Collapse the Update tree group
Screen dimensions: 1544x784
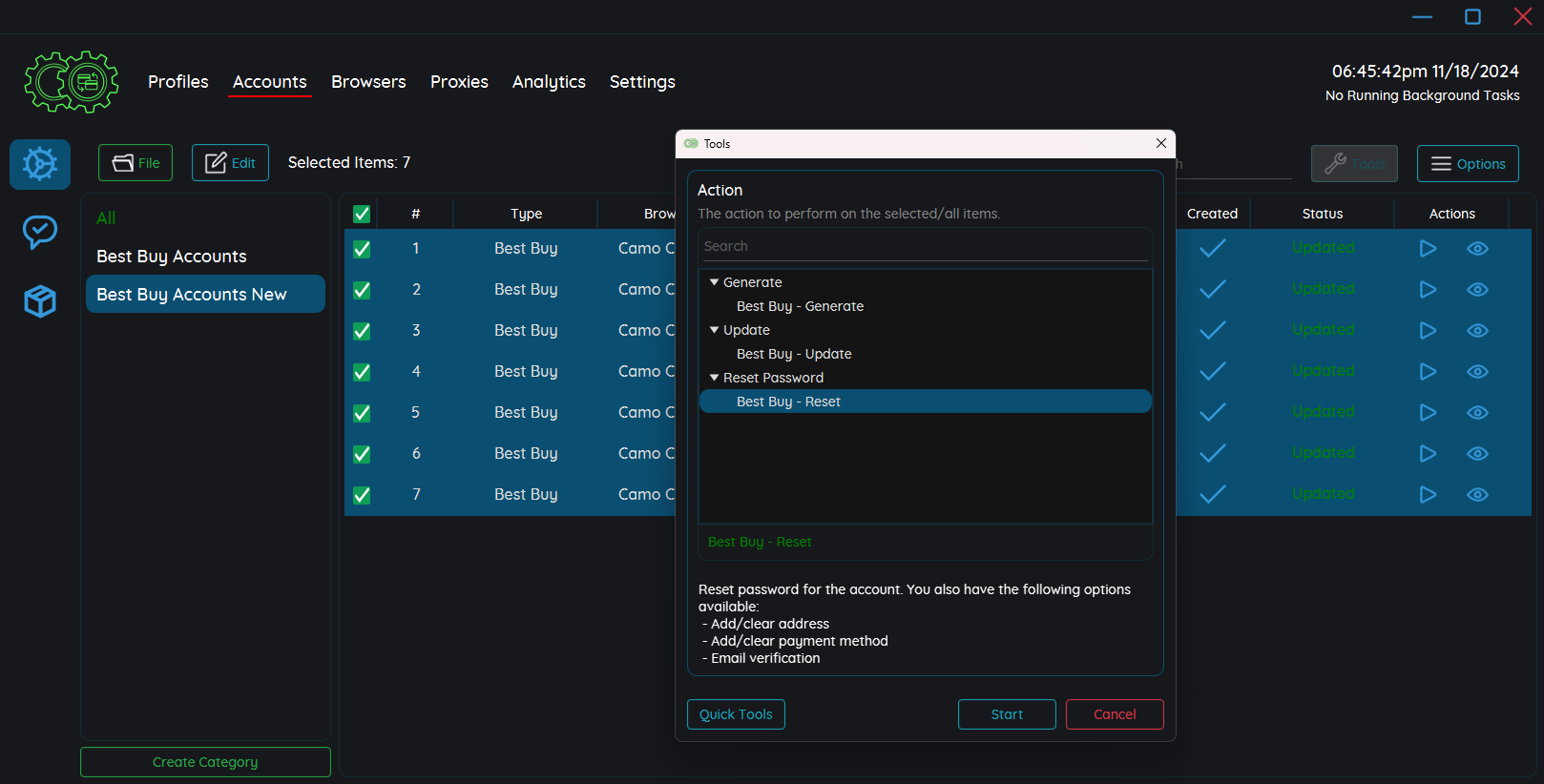tap(714, 330)
